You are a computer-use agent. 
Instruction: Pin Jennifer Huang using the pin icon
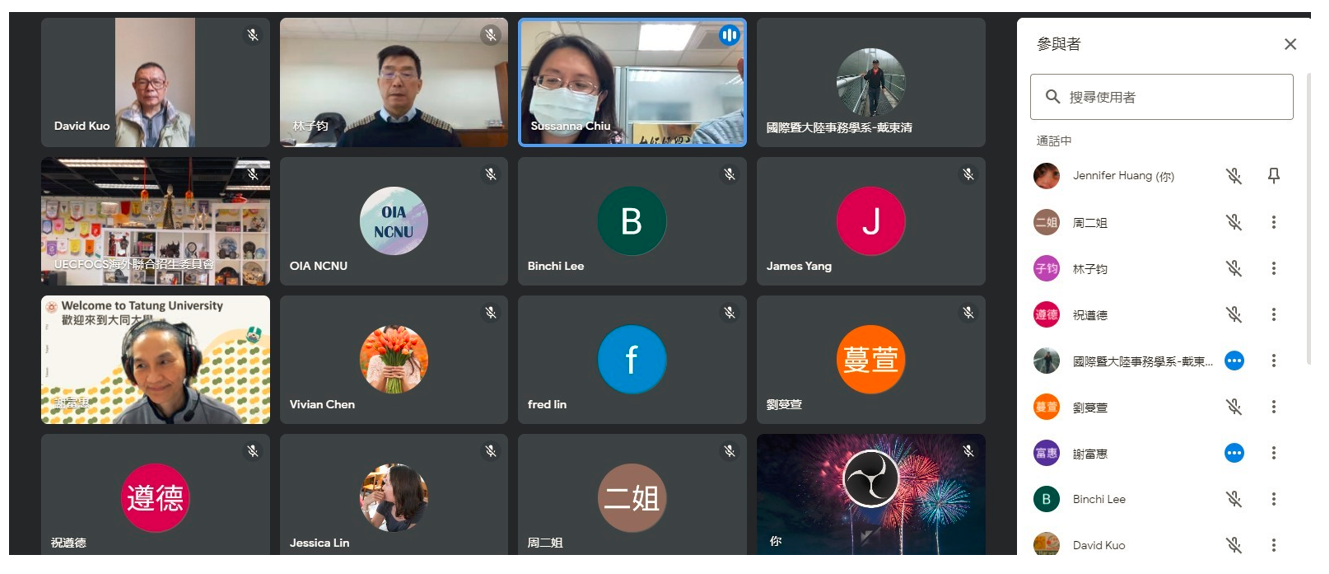click(1273, 176)
